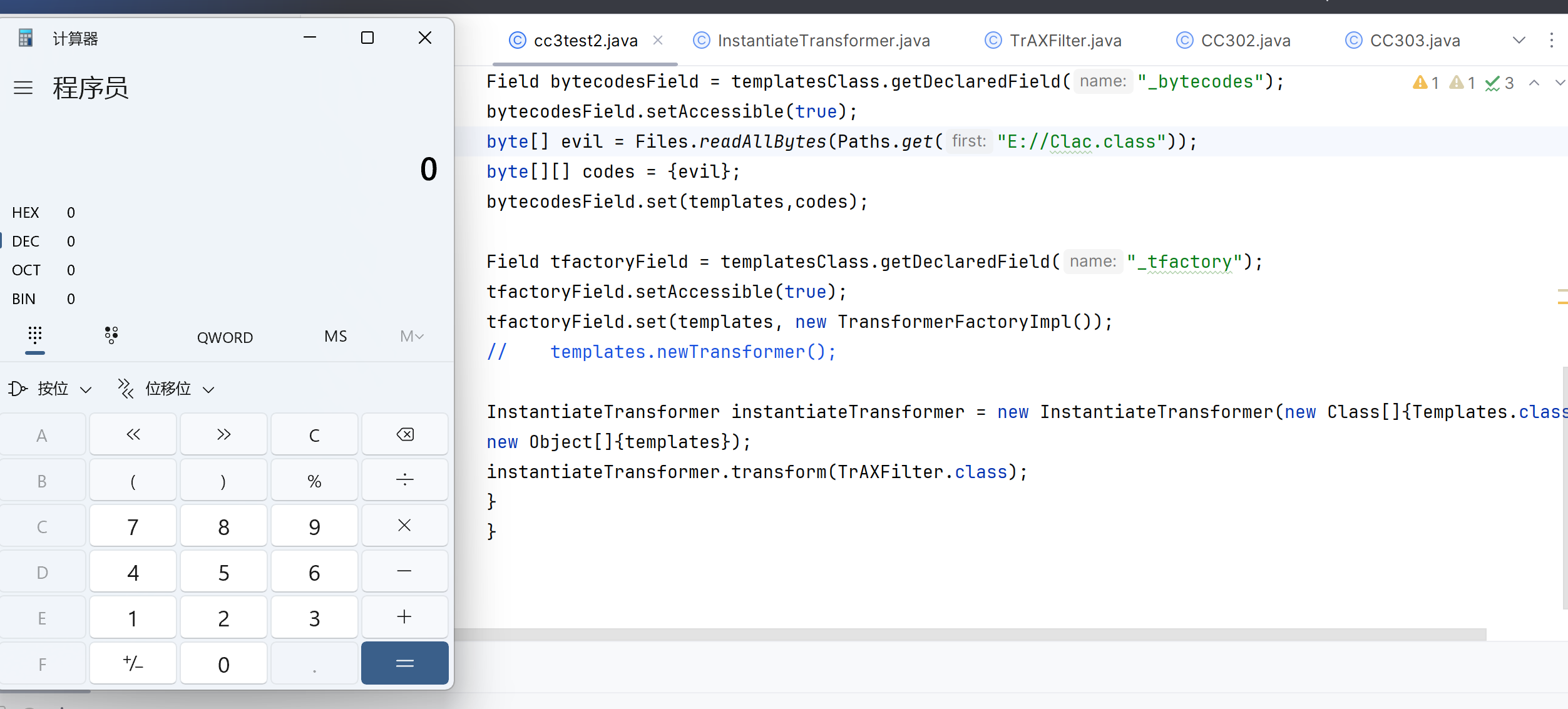Click the plus/minus sign key
Image resolution: width=1568 pixels, height=709 pixels.
[x=133, y=663]
